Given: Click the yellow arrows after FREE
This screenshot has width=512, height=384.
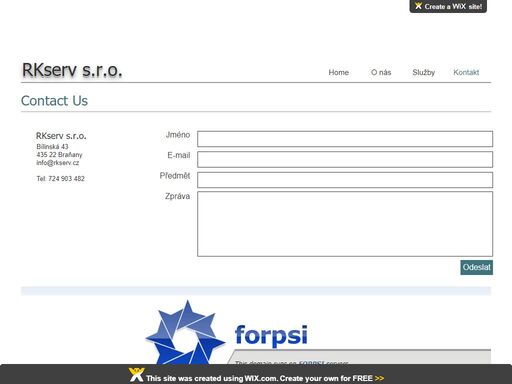Looking at the screenshot, I should point(379,378).
